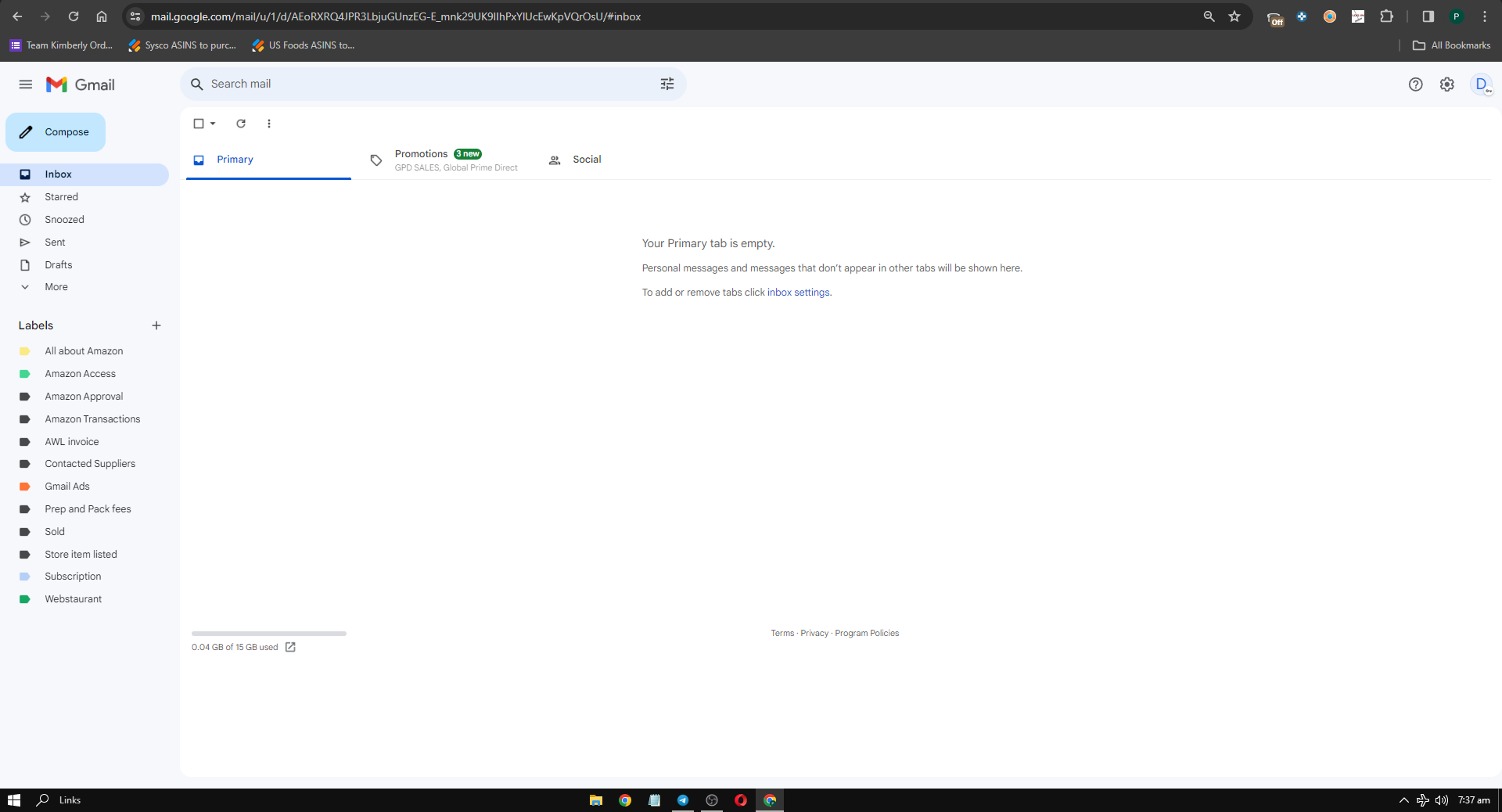Open the Program Policies link
The height and width of the screenshot is (812, 1502).
pos(867,634)
